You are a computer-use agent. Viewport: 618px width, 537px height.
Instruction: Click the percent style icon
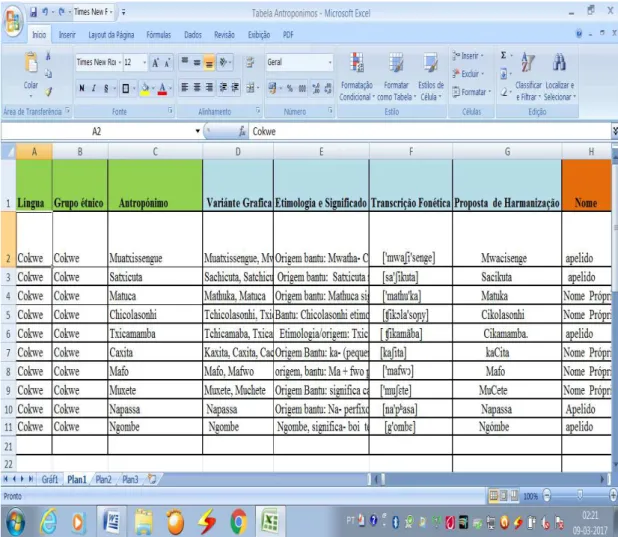(290, 88)
